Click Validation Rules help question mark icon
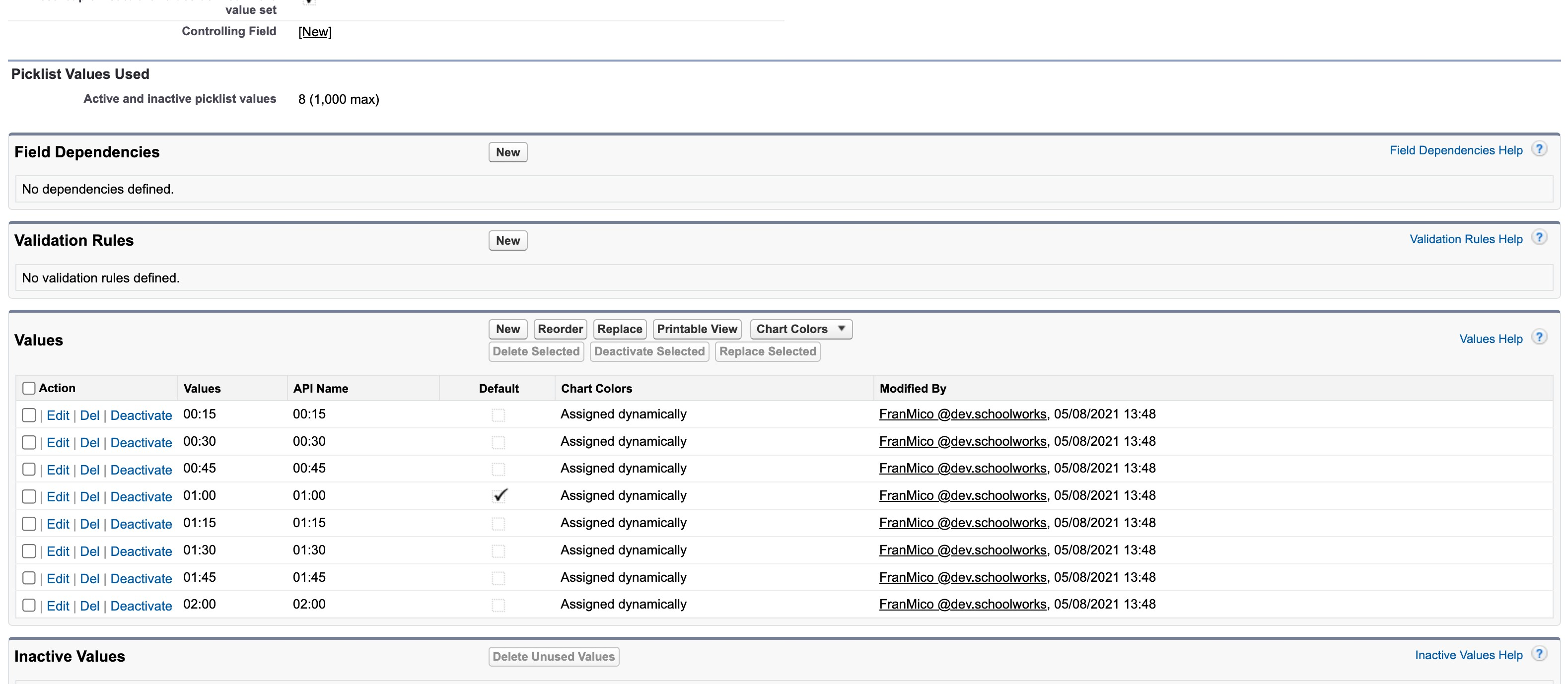The image size is (1568, 684). (x=1539, y=238)
